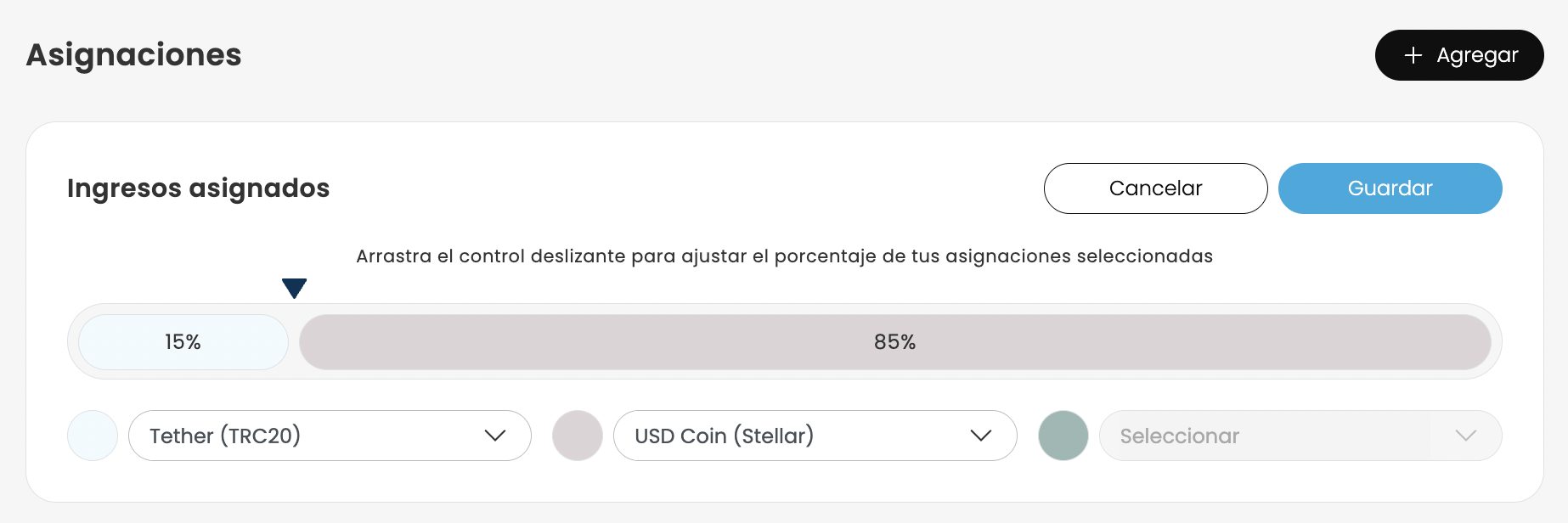Click the Ingresos asignados heading
1568x523 pixels.
pyautogui.click(x=198, y=188)
